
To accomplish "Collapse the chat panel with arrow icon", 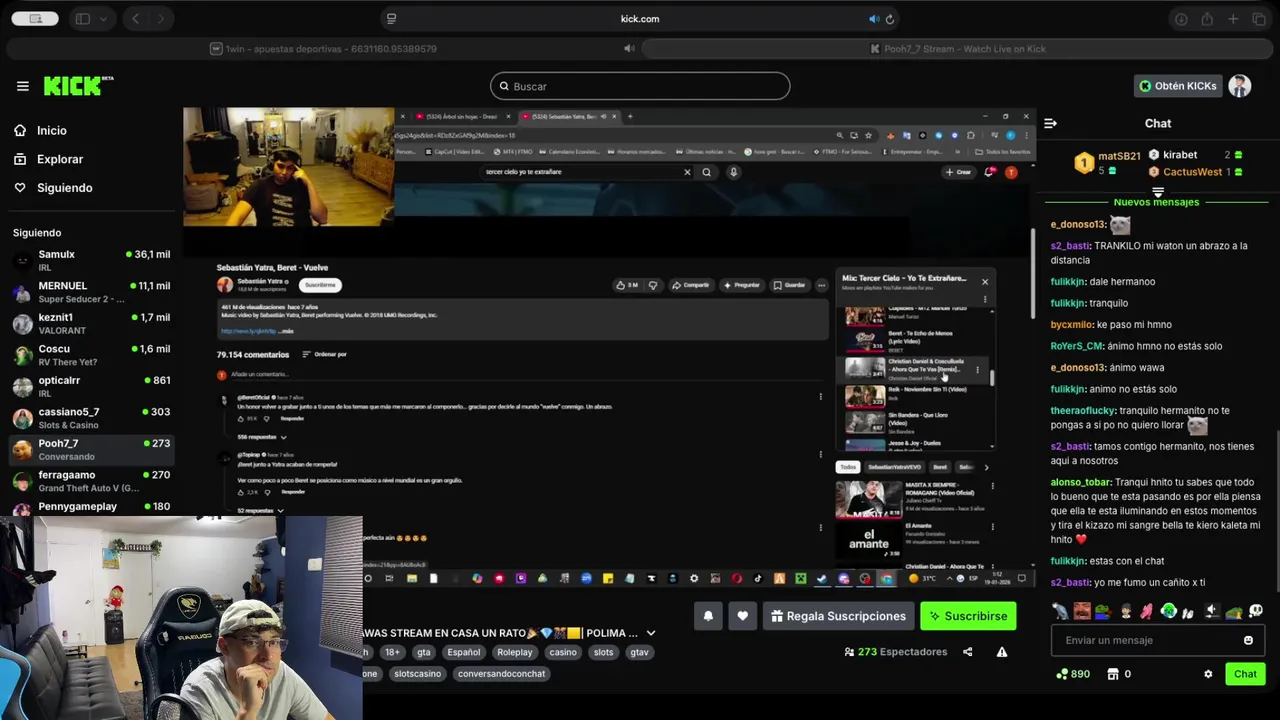I will pos(1050,123).
